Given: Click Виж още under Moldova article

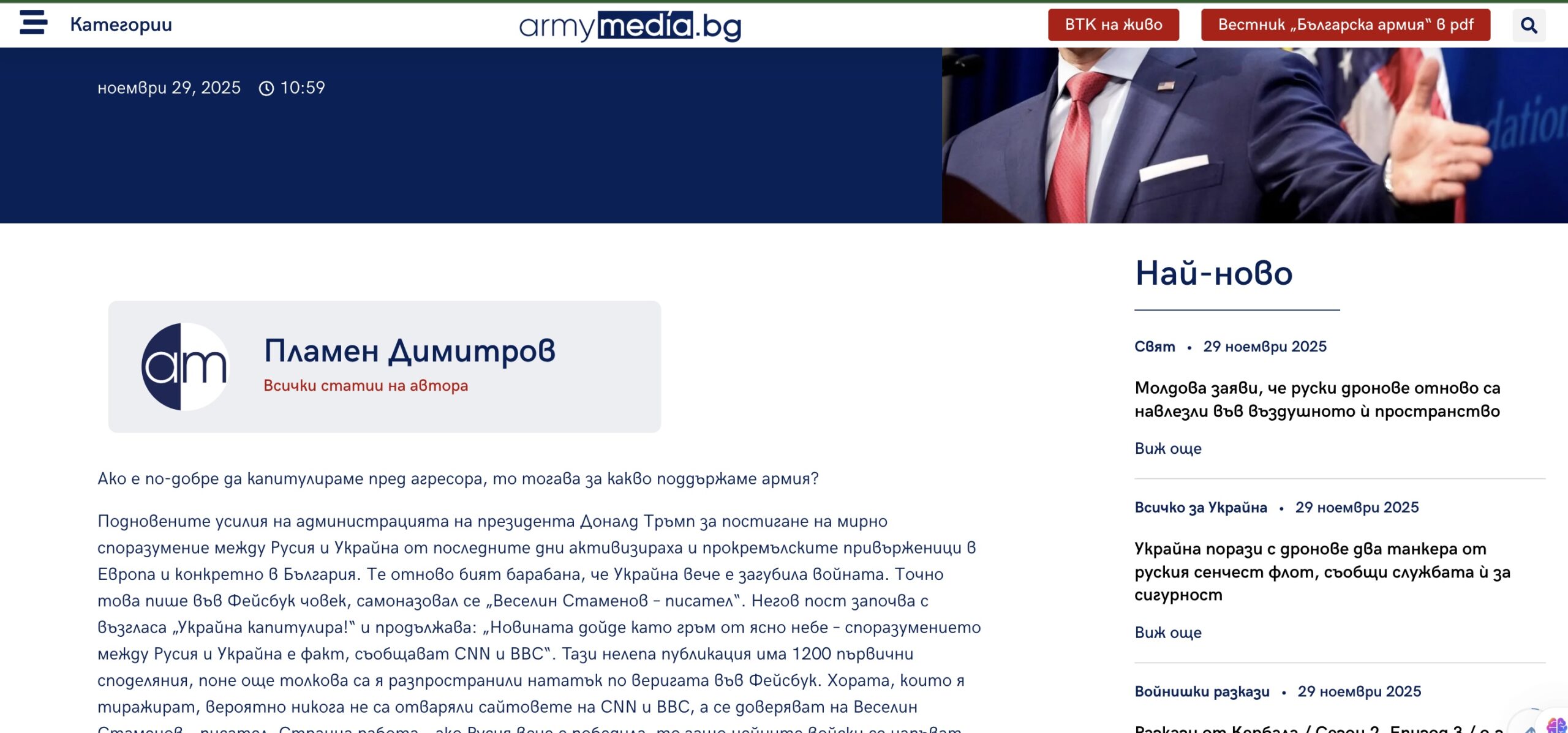Looking at the screenshot, I should [1167, 448].
